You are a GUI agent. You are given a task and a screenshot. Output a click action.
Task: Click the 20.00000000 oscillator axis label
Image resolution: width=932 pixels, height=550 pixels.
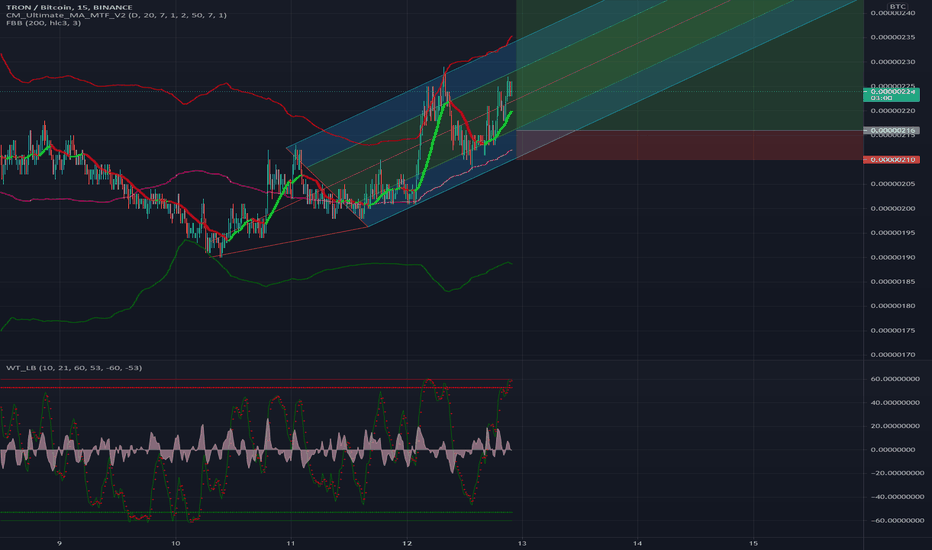(x=895, y=426)
